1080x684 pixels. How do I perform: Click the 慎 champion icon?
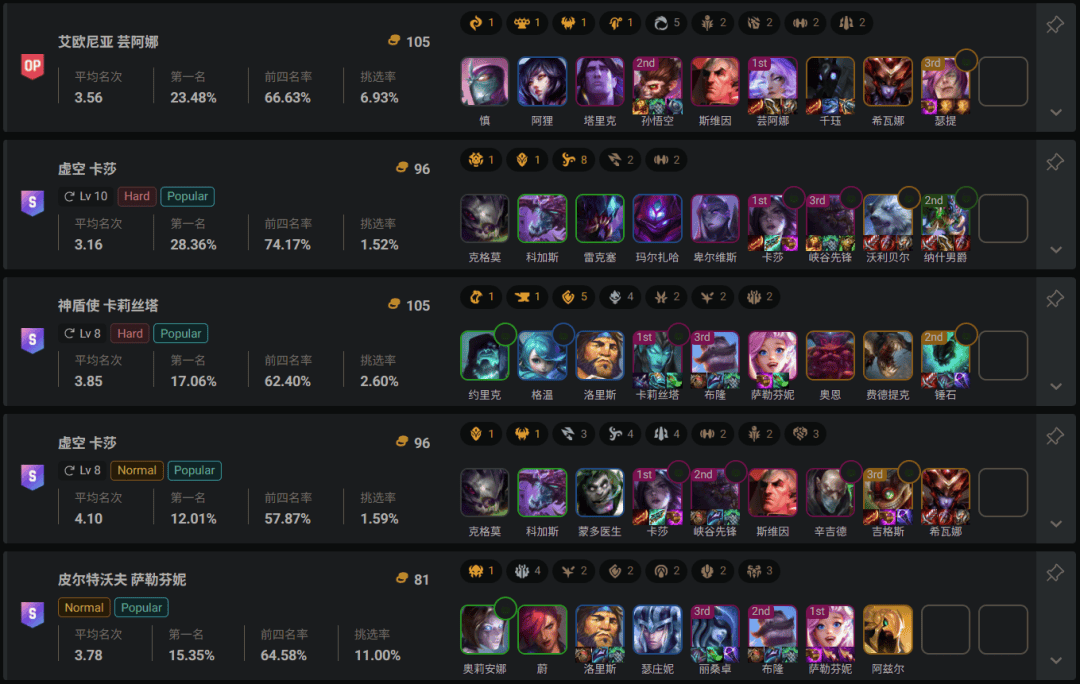tap(484, 81)
